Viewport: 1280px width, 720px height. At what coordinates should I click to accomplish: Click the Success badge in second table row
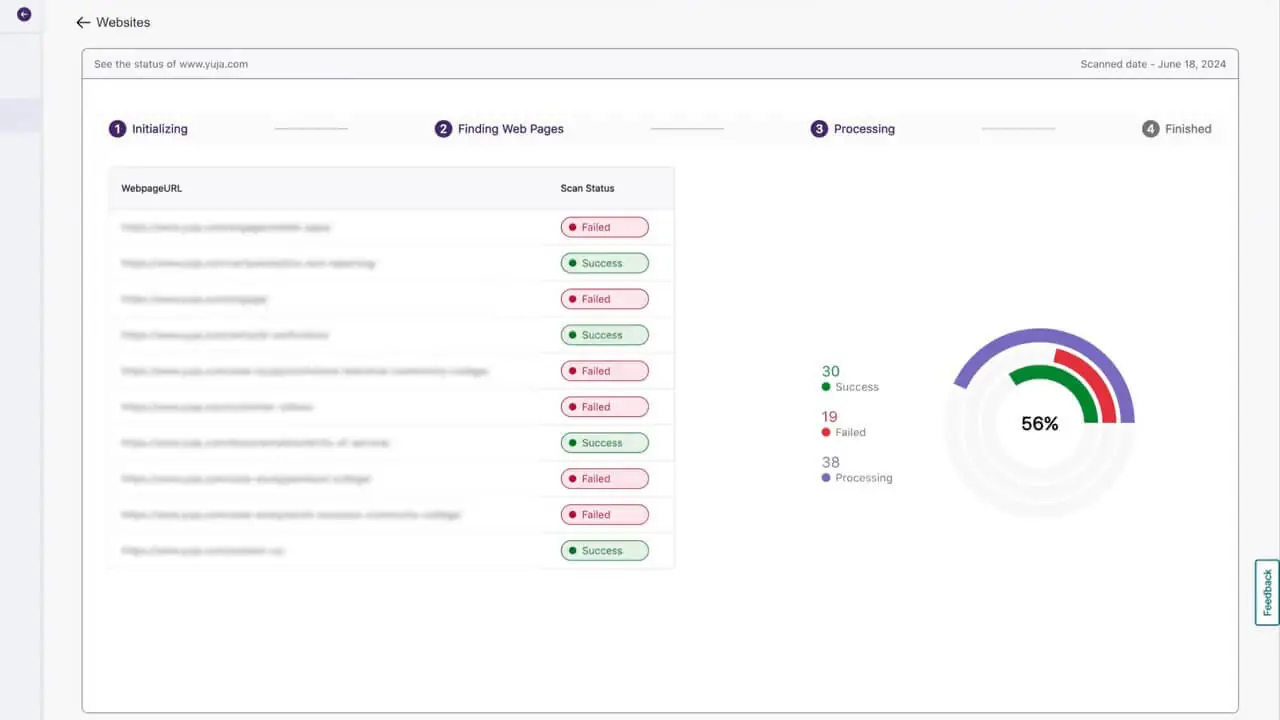604,263
